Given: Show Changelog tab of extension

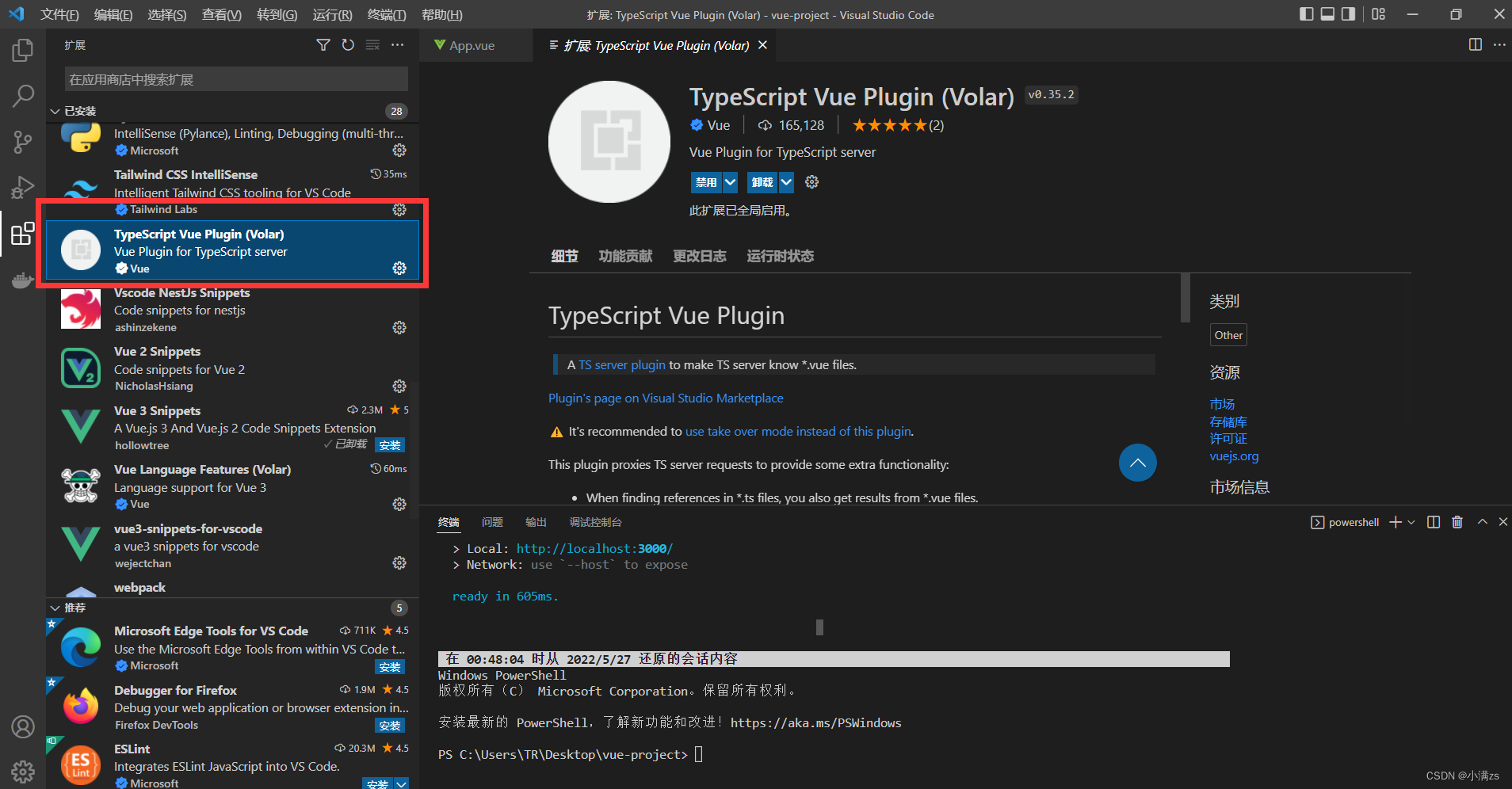Looking at the screenshot, I should pyautogui.click(x=699, y=256).
